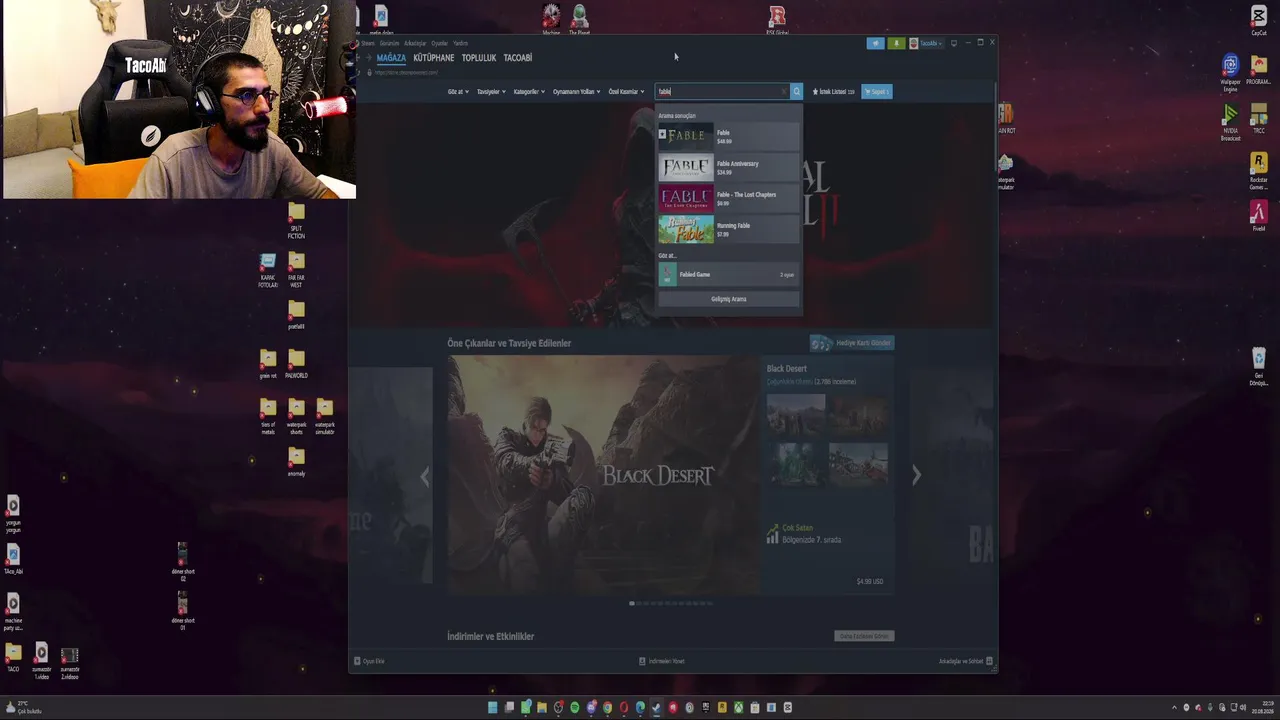This screenshot has height=720, width=1280.
Task: Select the Fable $48.99 search result
Action: pyautogui.click(x=728, y=136)
